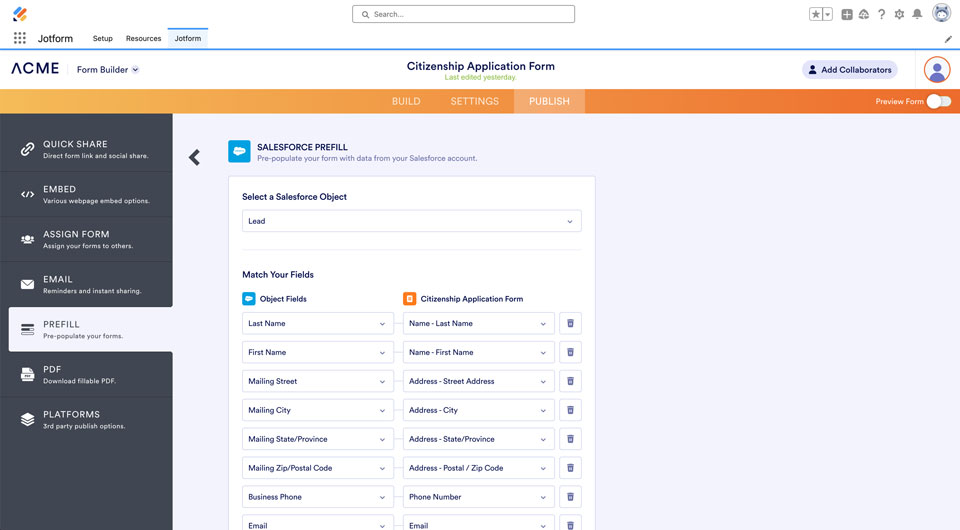Open the Address - Street Address dropdown
This screenshot has height=530, width=960.
pos(478,381)
